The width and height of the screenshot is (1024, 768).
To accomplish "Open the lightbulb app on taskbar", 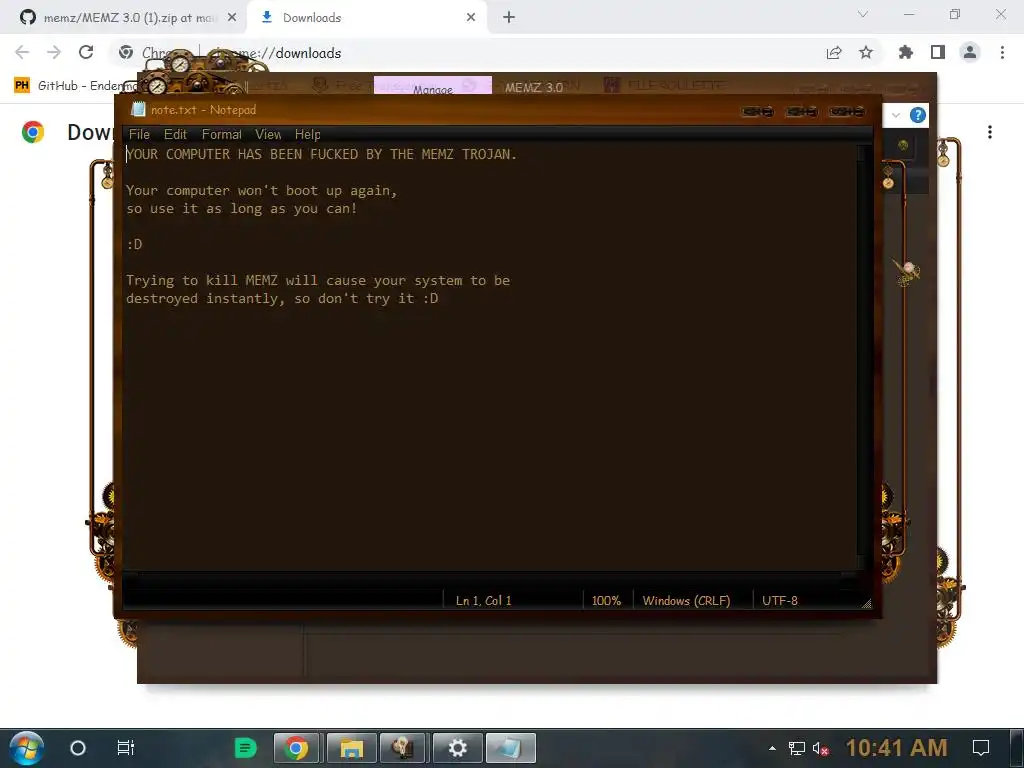I will pos(402,748).
